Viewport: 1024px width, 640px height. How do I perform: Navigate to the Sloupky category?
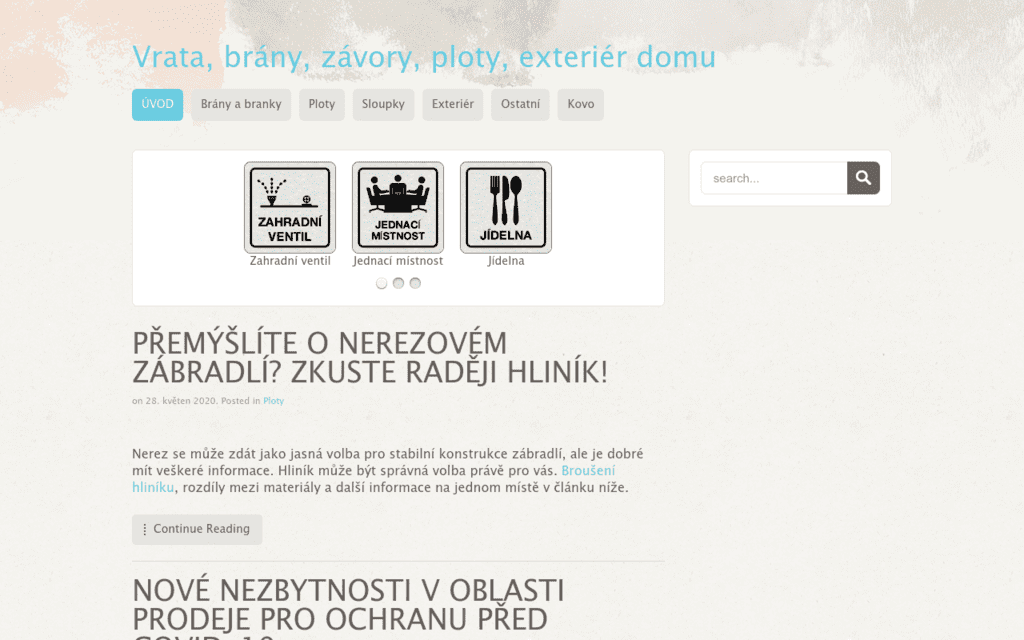point(384,105)
